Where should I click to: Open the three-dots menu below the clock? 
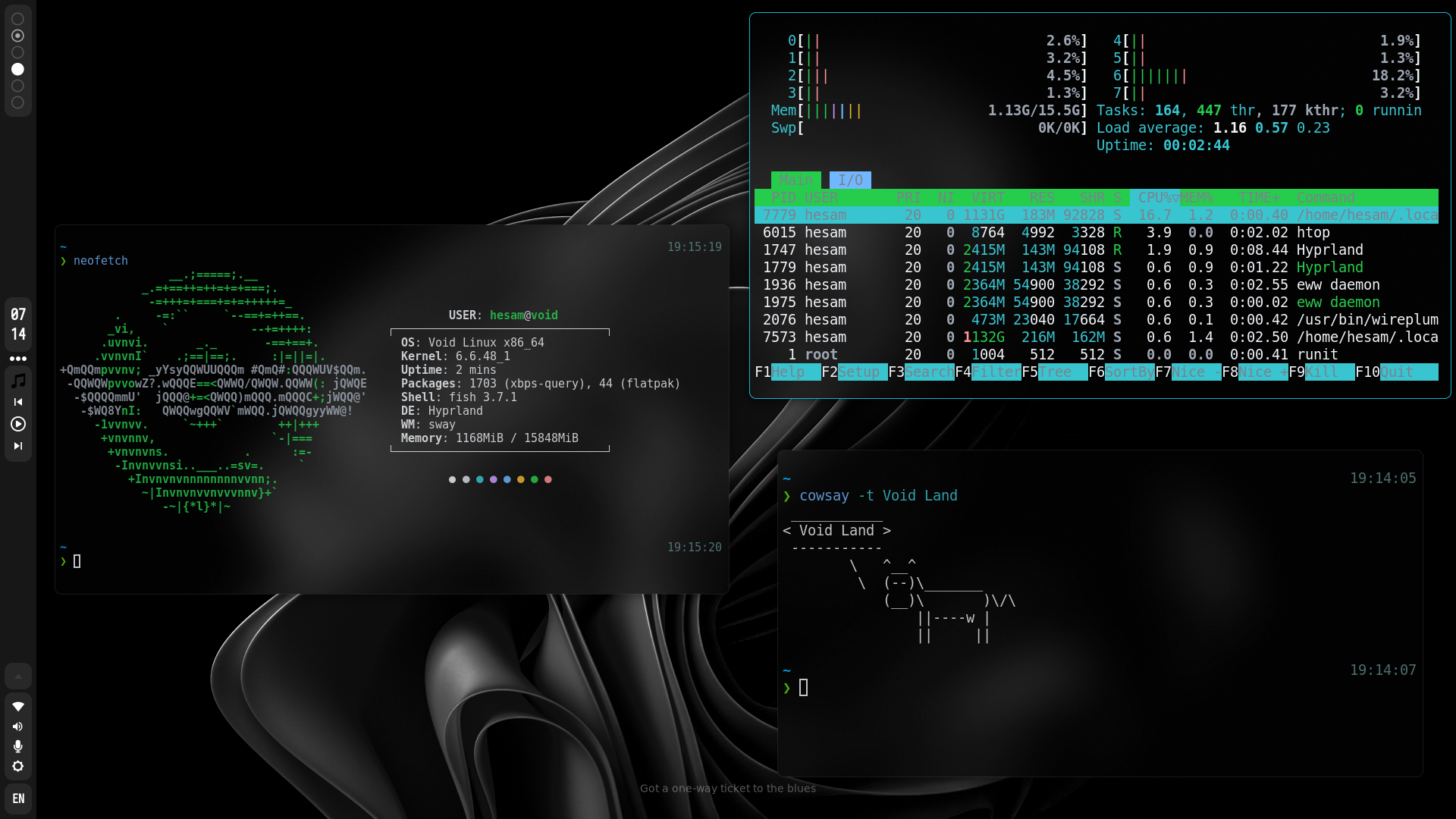pyautogui.click(x=18, y=359)
